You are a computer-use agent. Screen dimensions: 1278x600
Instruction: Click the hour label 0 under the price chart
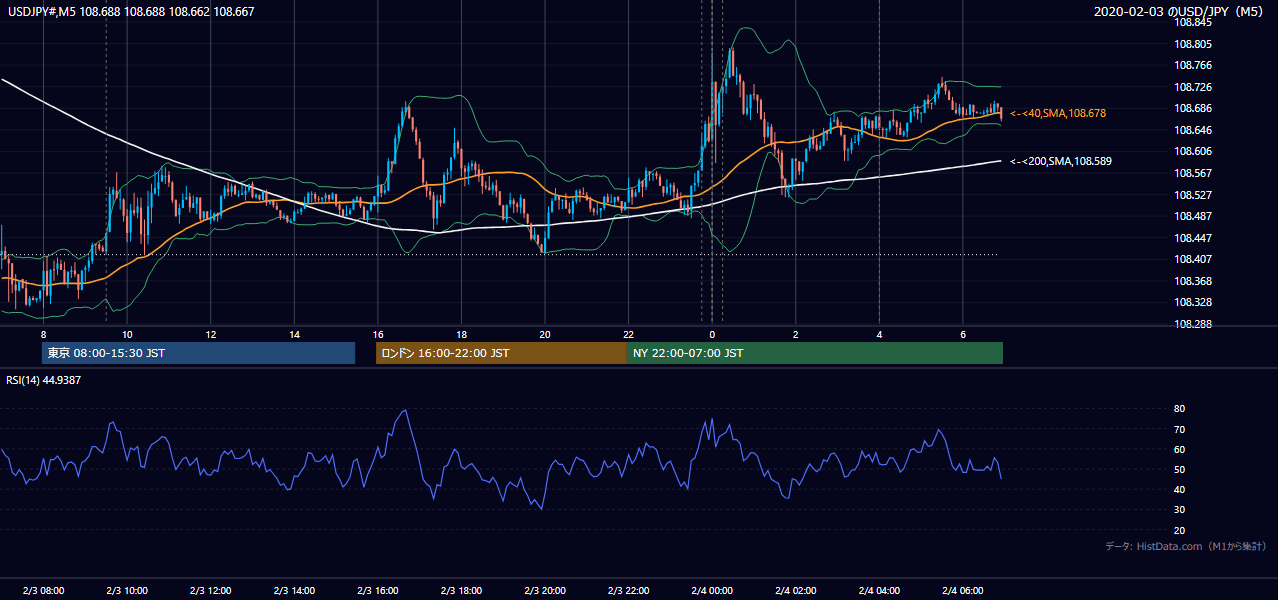click(712, 334)
